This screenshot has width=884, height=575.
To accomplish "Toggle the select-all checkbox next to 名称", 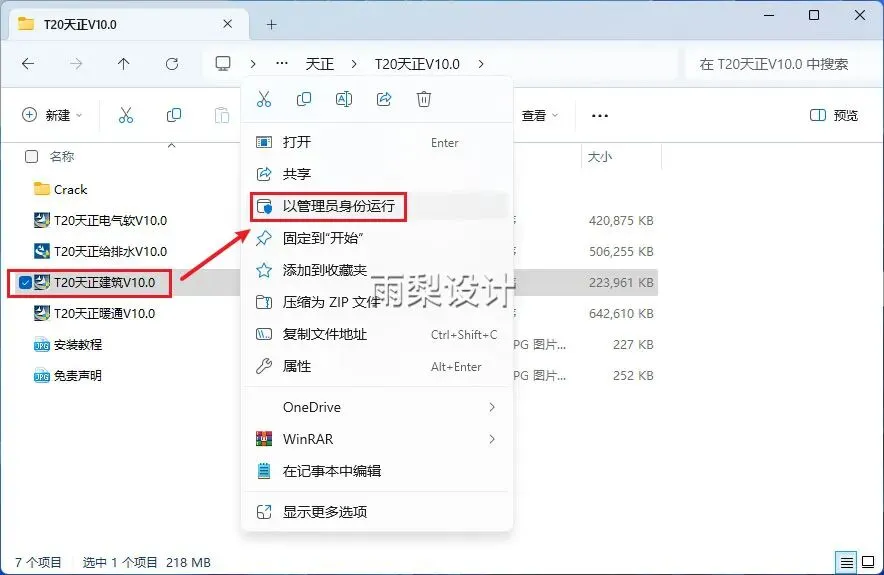I will click(32, 156).
